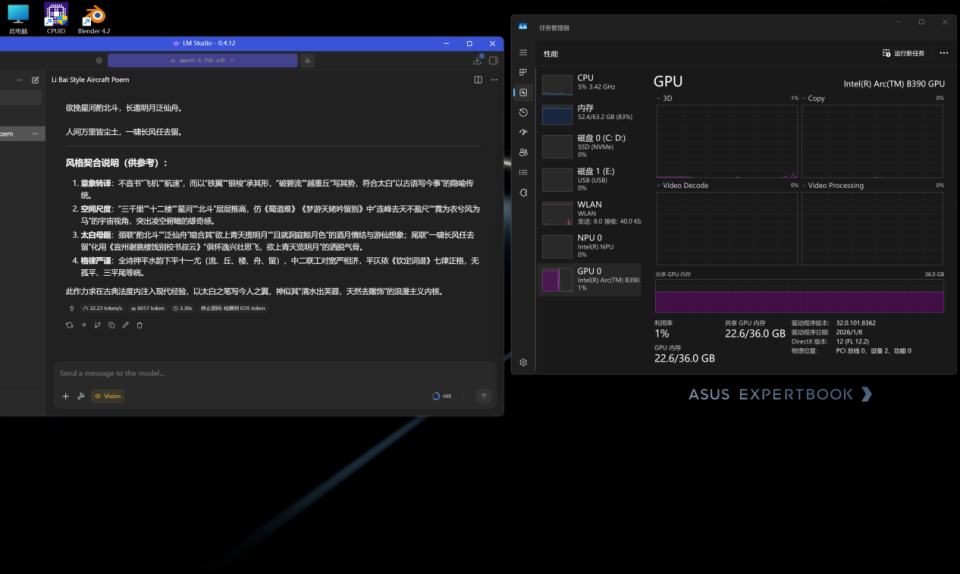The image size is (960, 574).
Task: Open App history page in Task Manager
Action: [x=523, y=113]
